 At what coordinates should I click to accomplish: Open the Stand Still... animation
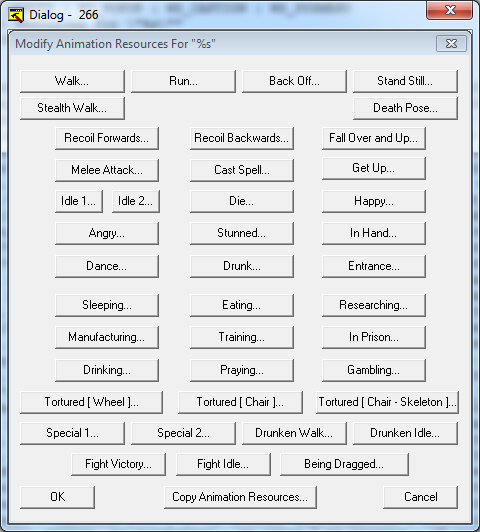pos(405,81)
